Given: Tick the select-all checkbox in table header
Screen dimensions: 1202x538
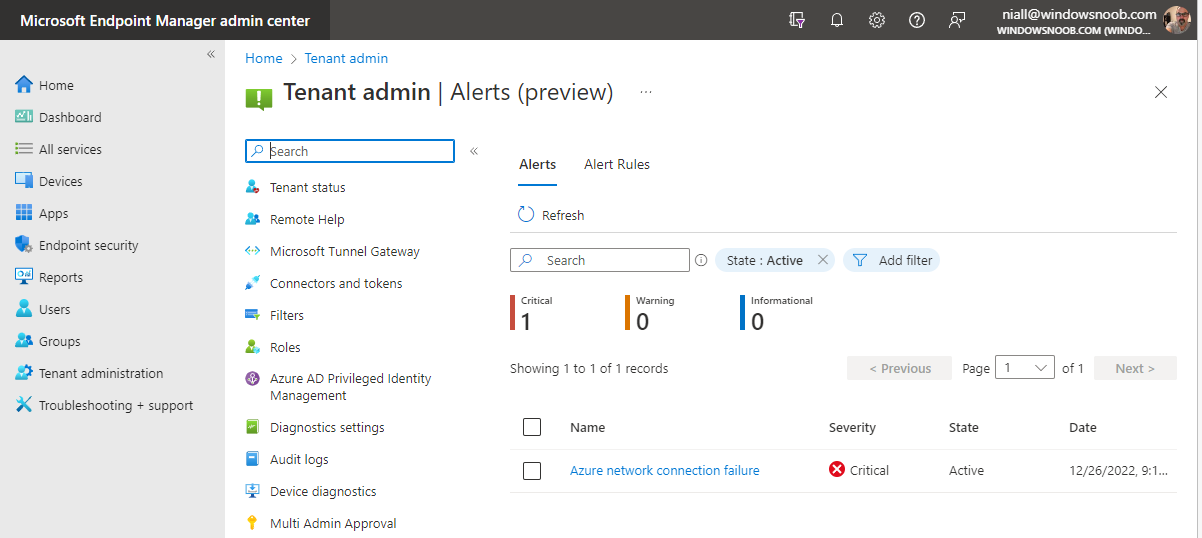Looking at the screenshot, I should tap(532, 427).
